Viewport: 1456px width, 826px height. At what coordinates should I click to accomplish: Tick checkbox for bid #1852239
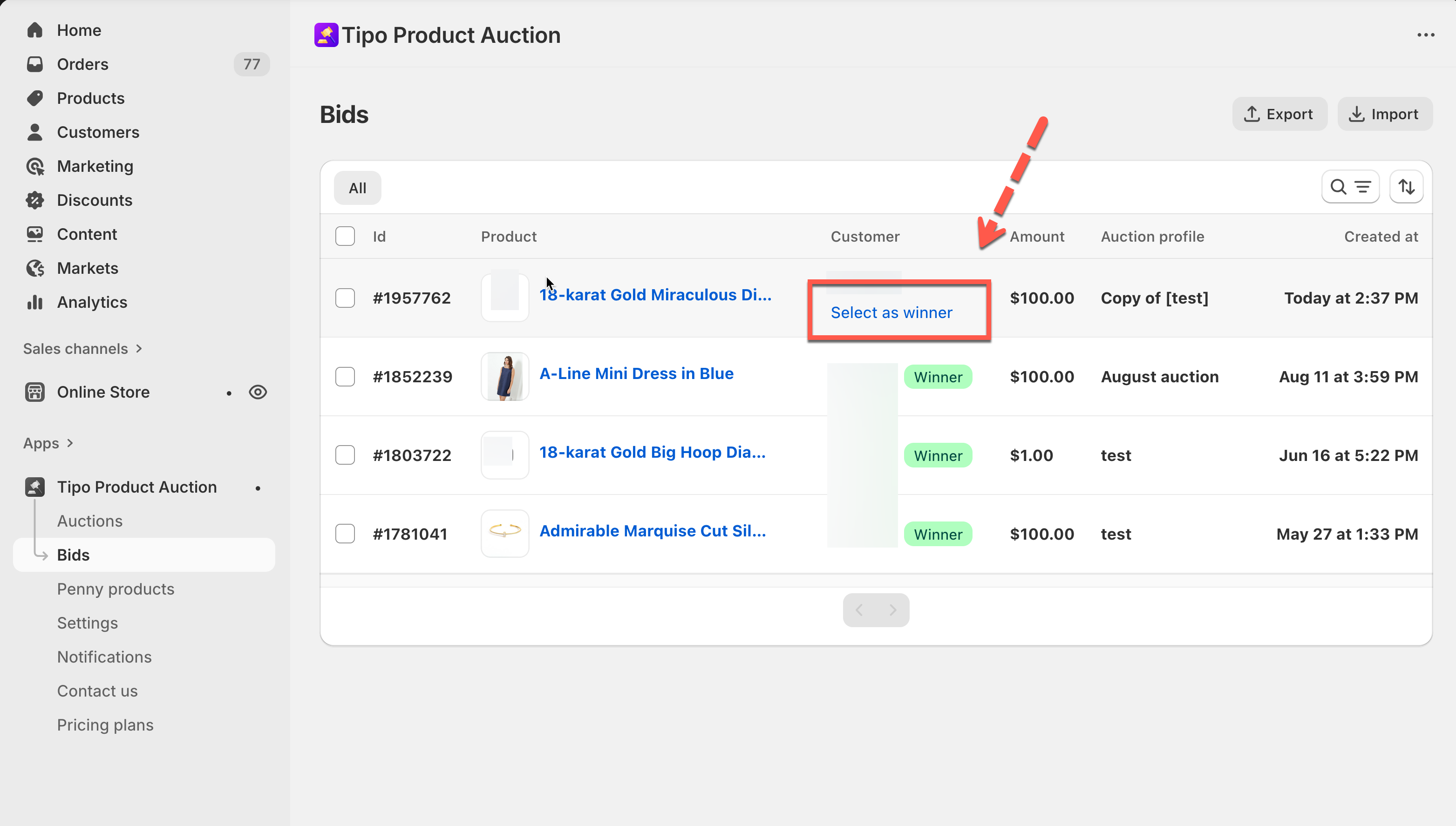tap(345, 377)
